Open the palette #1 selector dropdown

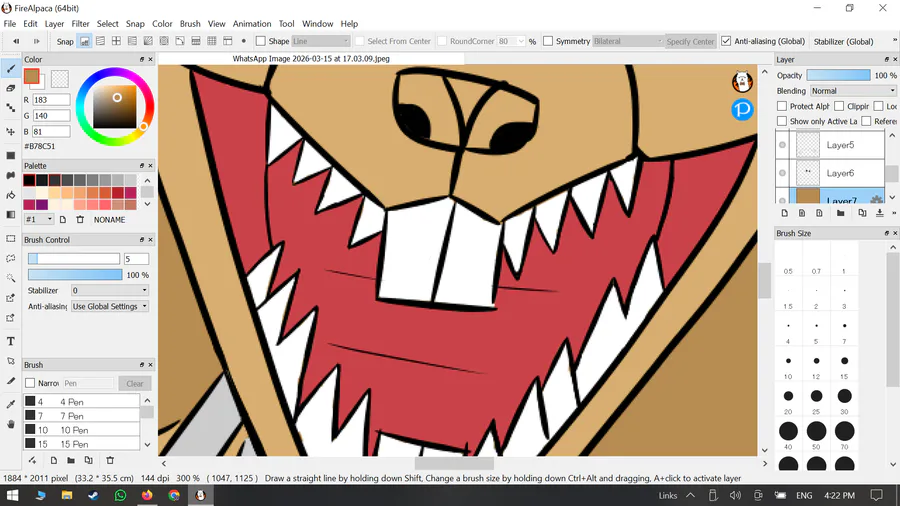point(39,220)
